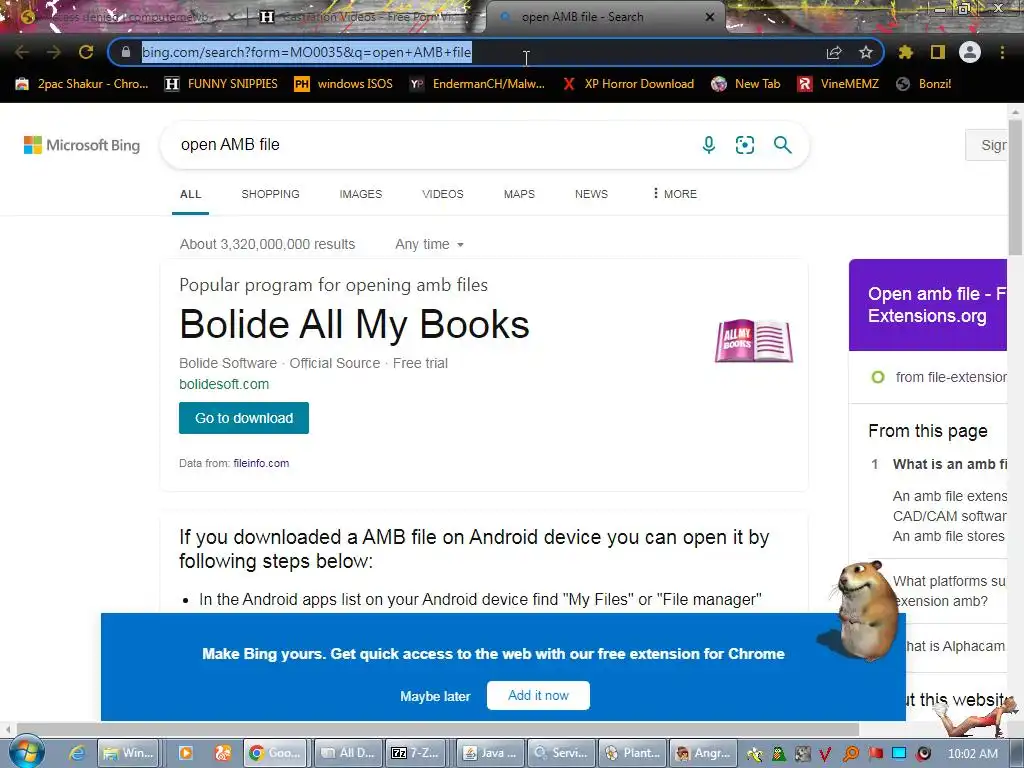Launch Internet Explorer from taskbar

(77, 753)
